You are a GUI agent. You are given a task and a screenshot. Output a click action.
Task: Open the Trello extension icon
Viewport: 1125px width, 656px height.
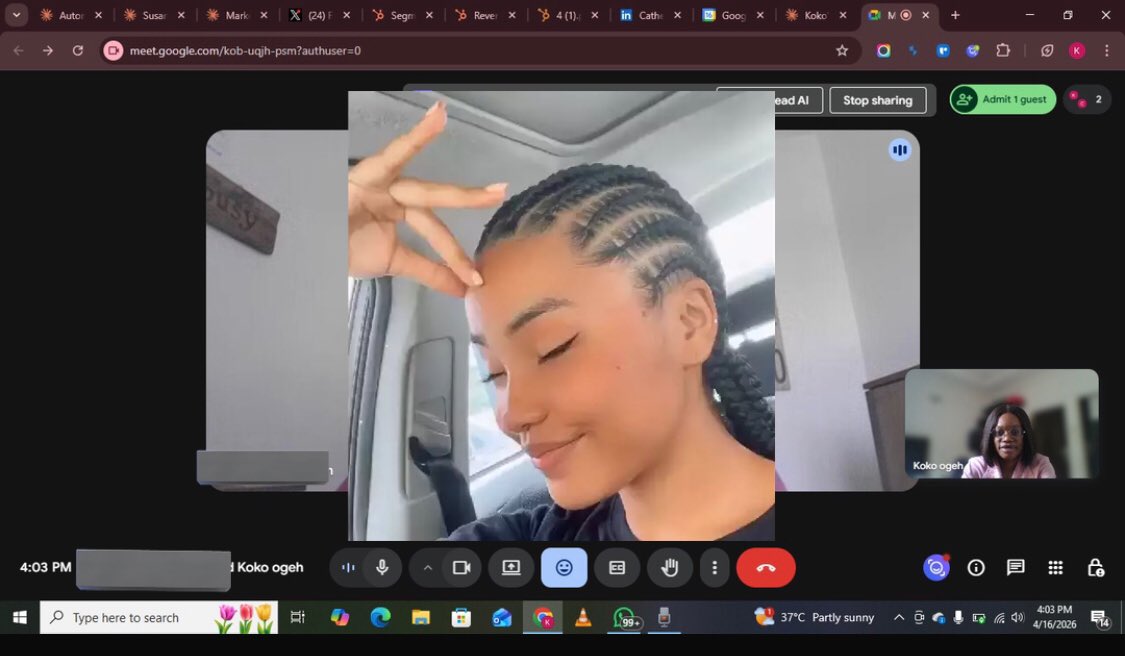click(x=943, y=50)
